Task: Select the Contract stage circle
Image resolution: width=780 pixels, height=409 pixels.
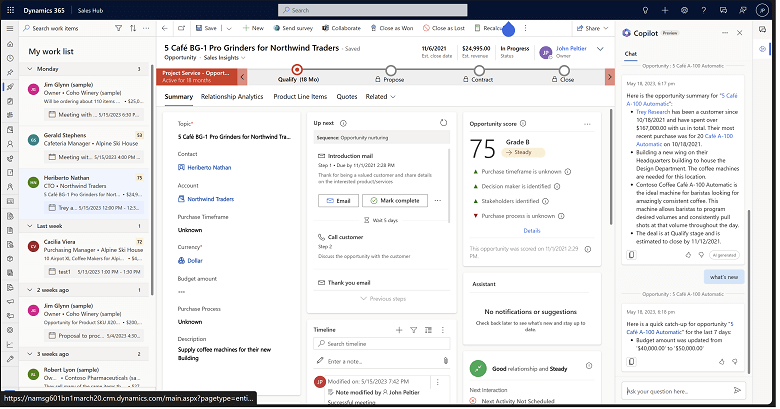Action: coord(479,70)
